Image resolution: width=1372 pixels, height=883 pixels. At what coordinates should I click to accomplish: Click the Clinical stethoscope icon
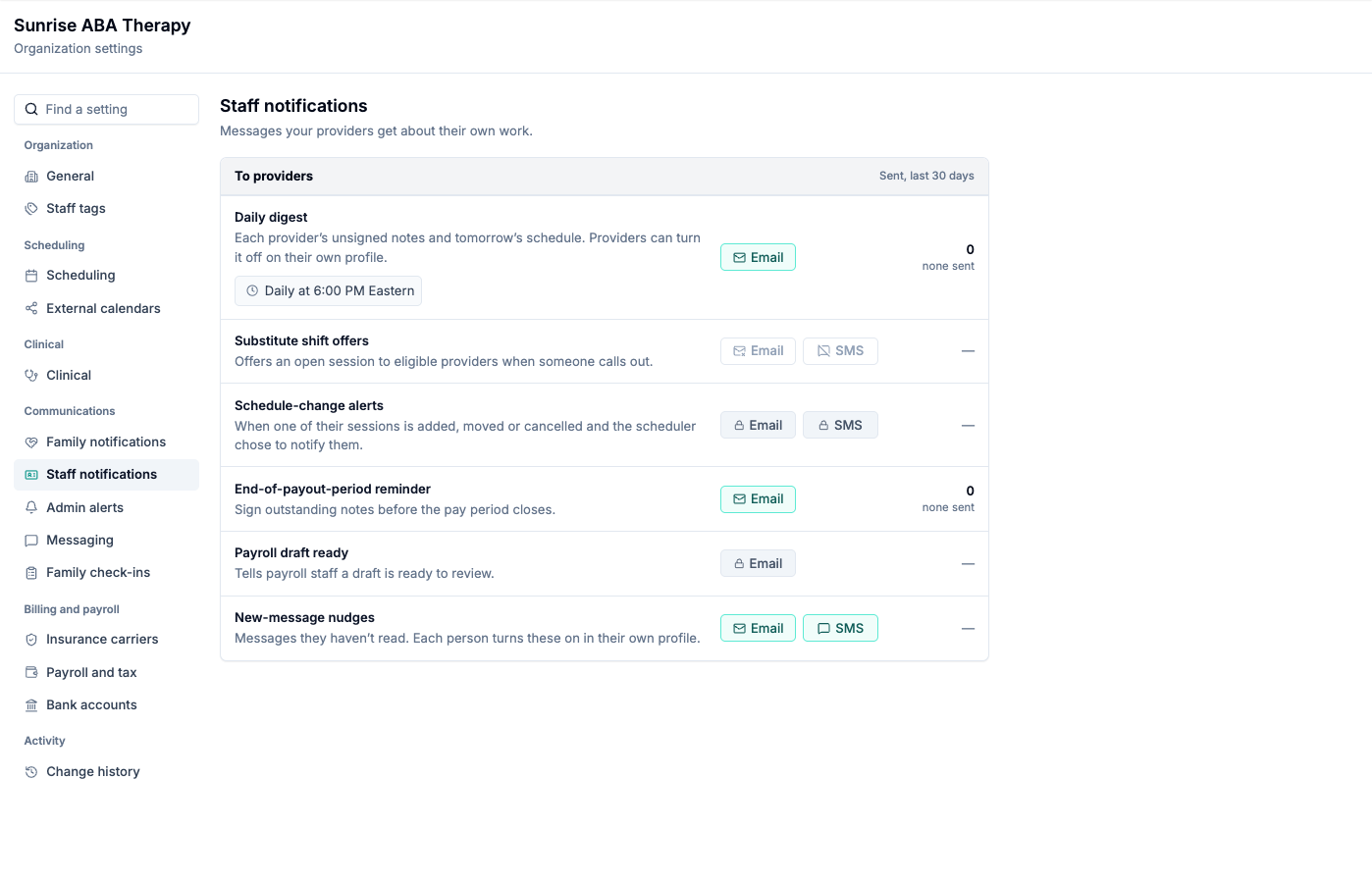pyautogui.click(x=31, y=376)
